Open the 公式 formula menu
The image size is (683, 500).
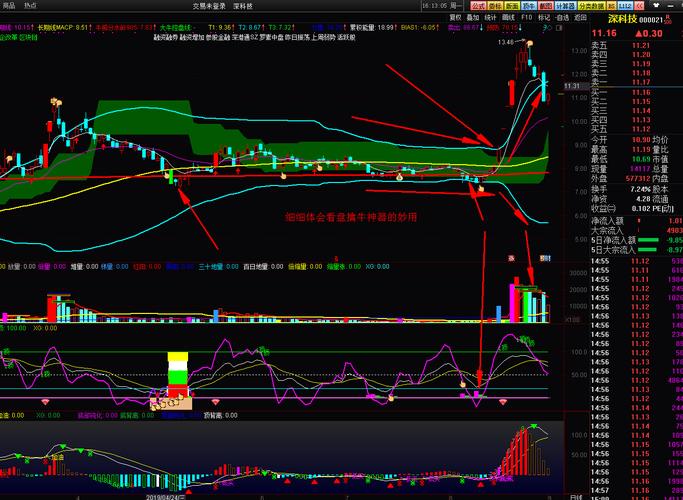click(x=479, y=5)
